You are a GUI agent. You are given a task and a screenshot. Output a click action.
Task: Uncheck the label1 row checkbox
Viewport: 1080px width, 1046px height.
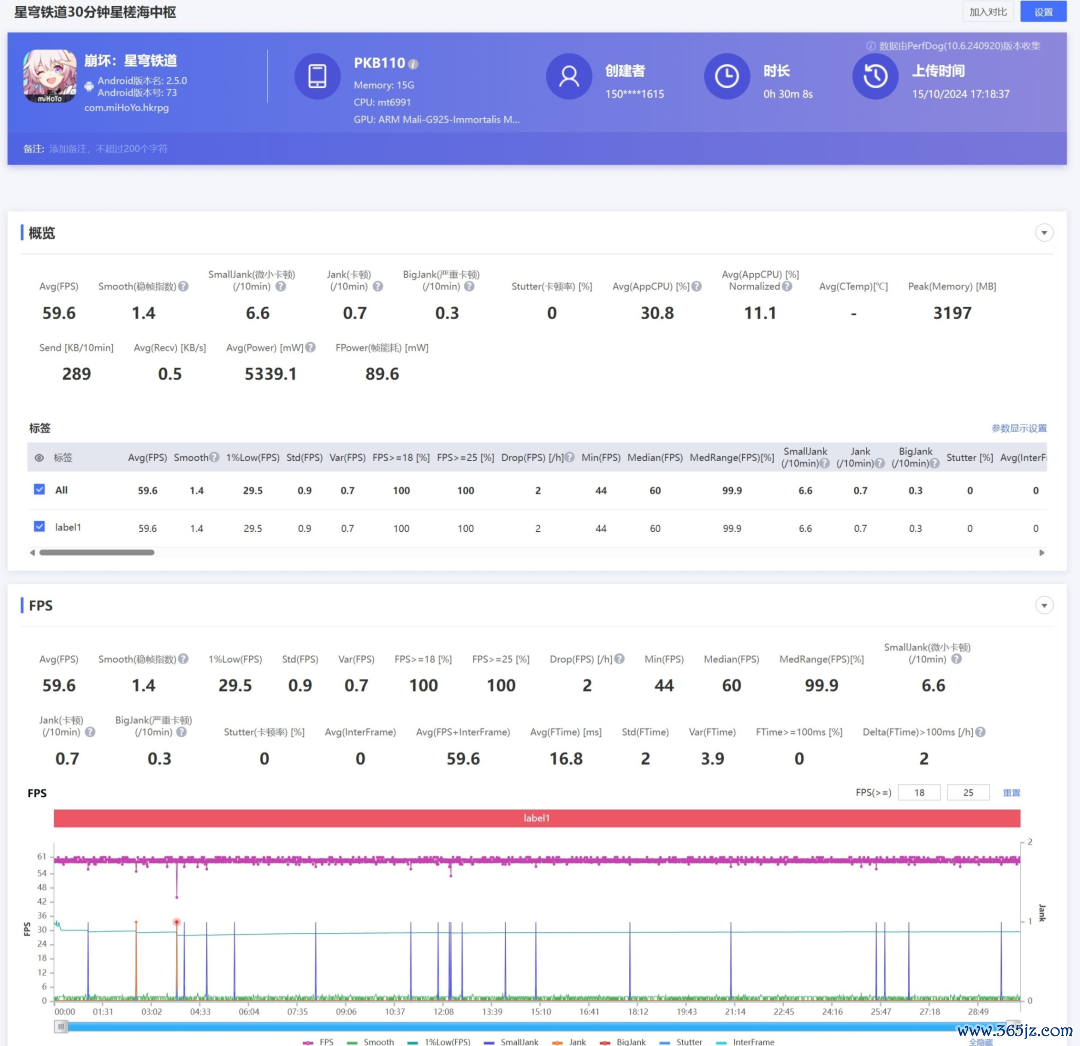click(x=39, y=527)
